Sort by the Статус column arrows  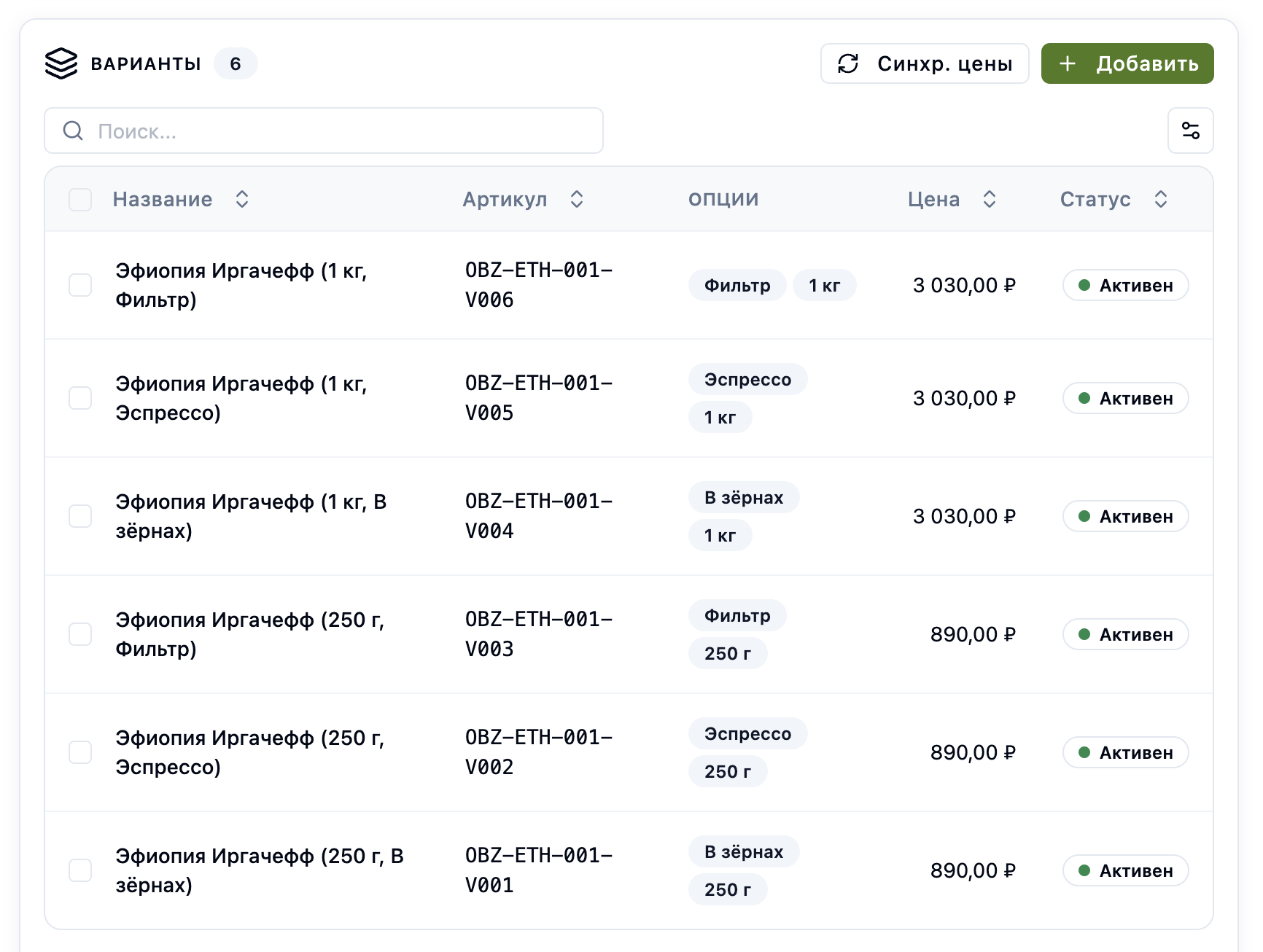pyautogui.click(x=1161, y=199)
